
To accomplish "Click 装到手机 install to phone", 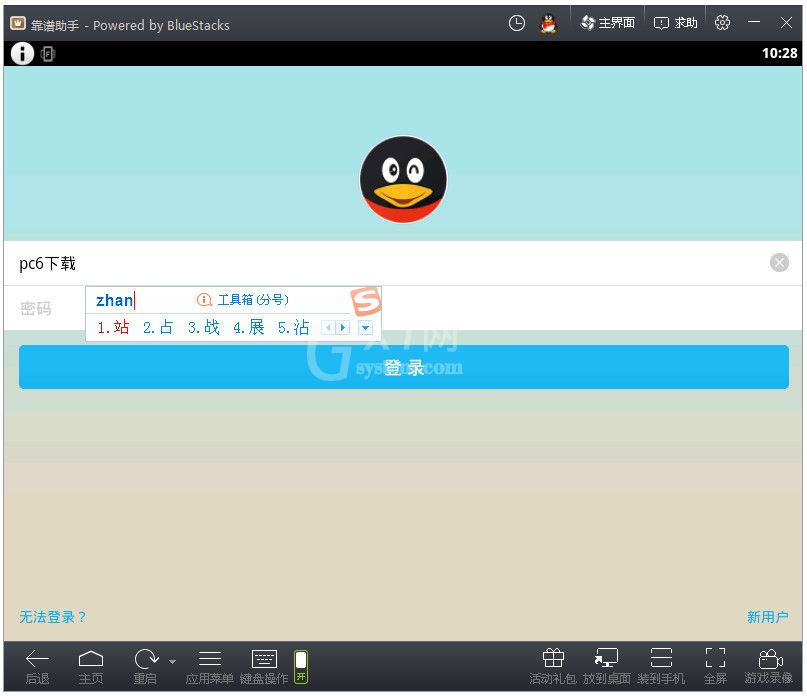I will [x=661, y=667].
